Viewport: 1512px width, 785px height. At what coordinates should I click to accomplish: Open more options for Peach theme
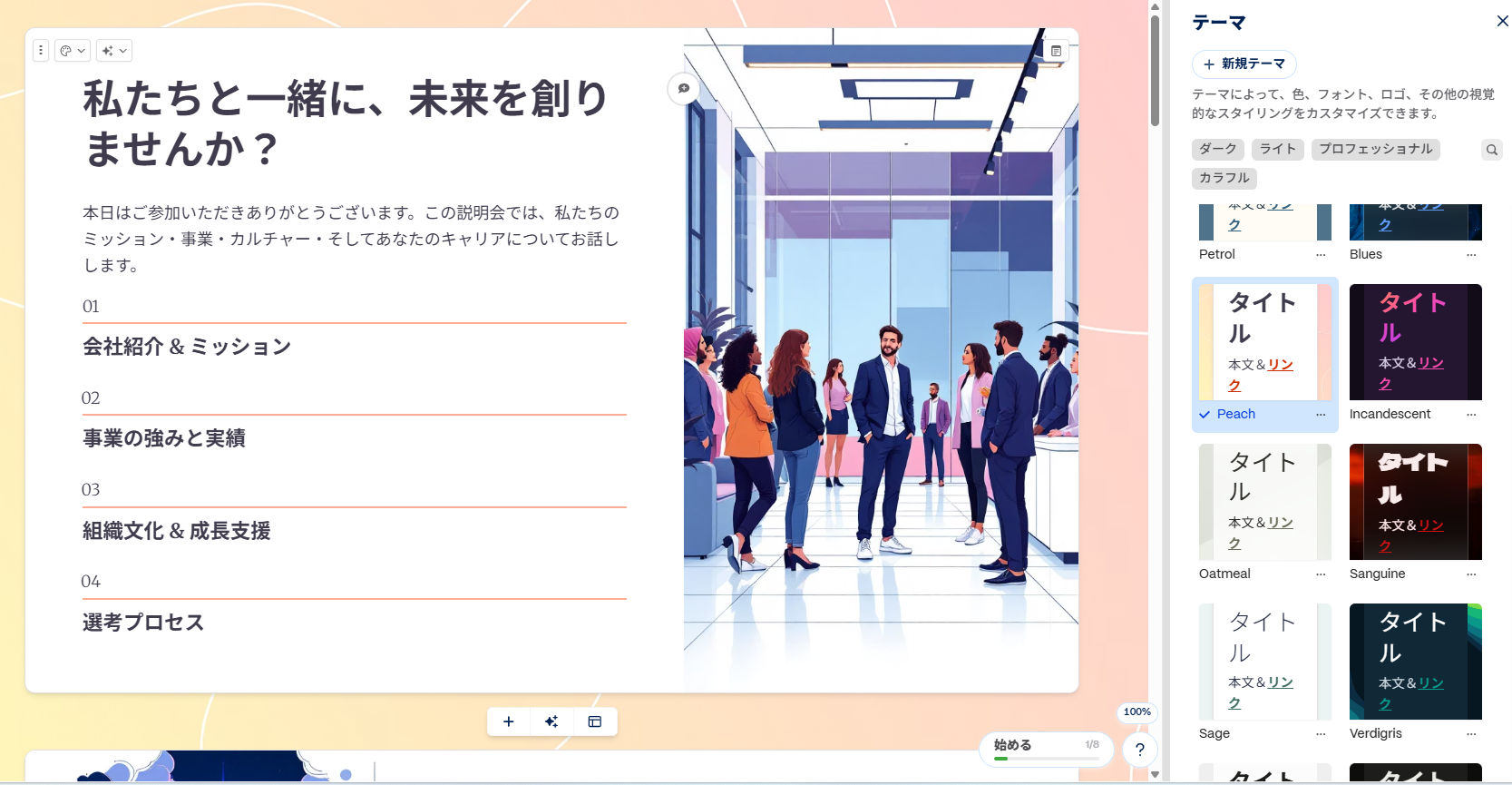(1321, 415)
